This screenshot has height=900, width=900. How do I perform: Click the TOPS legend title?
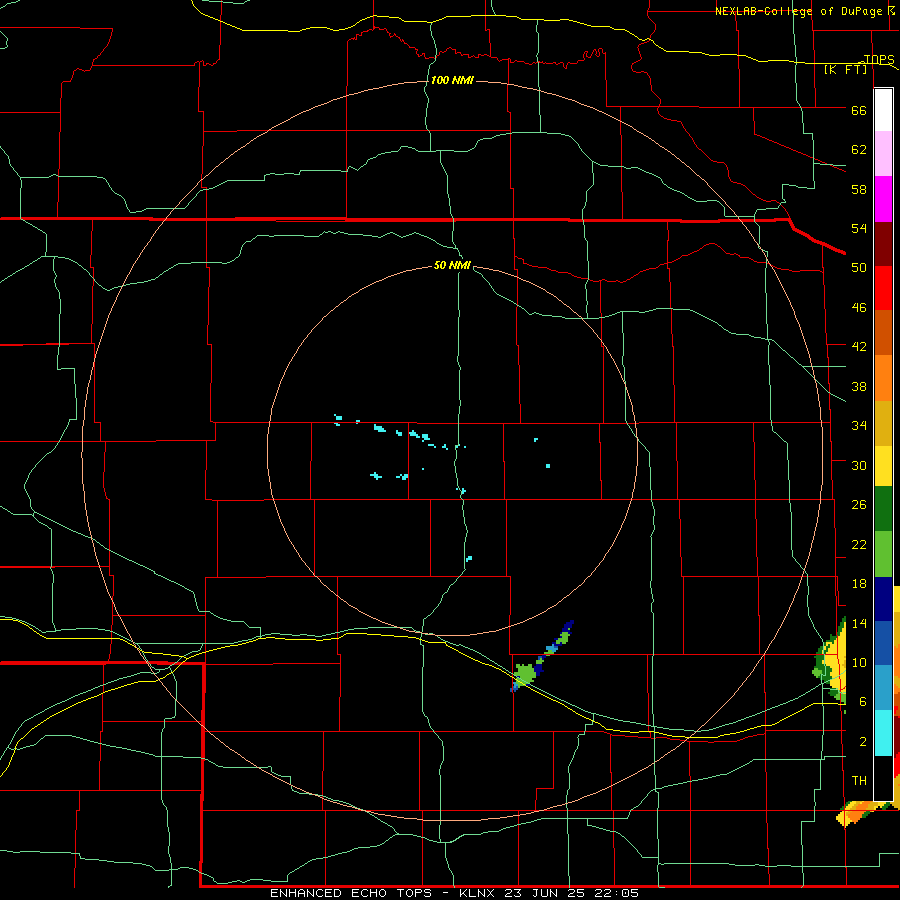879,59
